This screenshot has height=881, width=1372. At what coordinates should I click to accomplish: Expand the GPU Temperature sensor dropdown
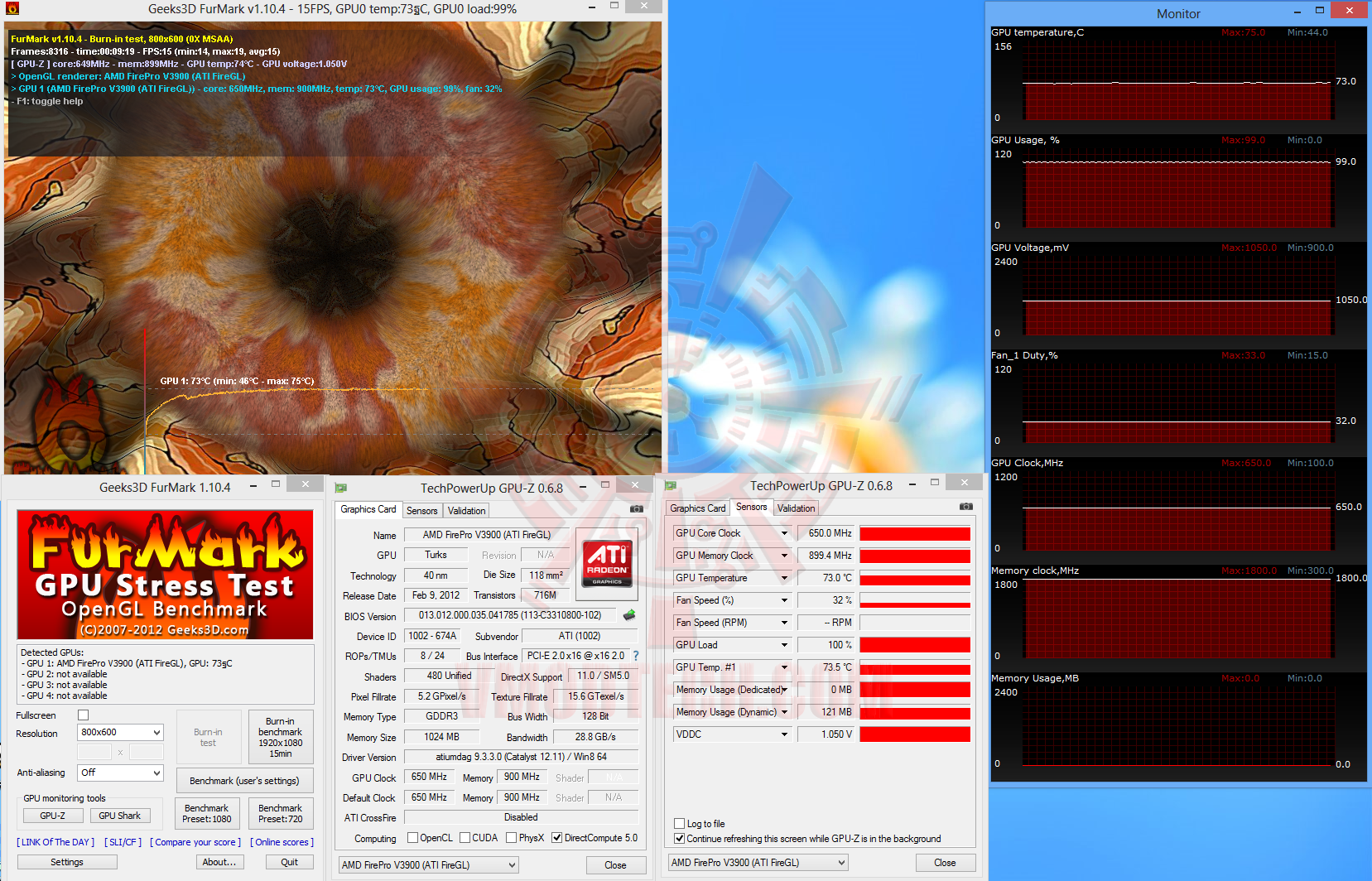pos(784,578)
